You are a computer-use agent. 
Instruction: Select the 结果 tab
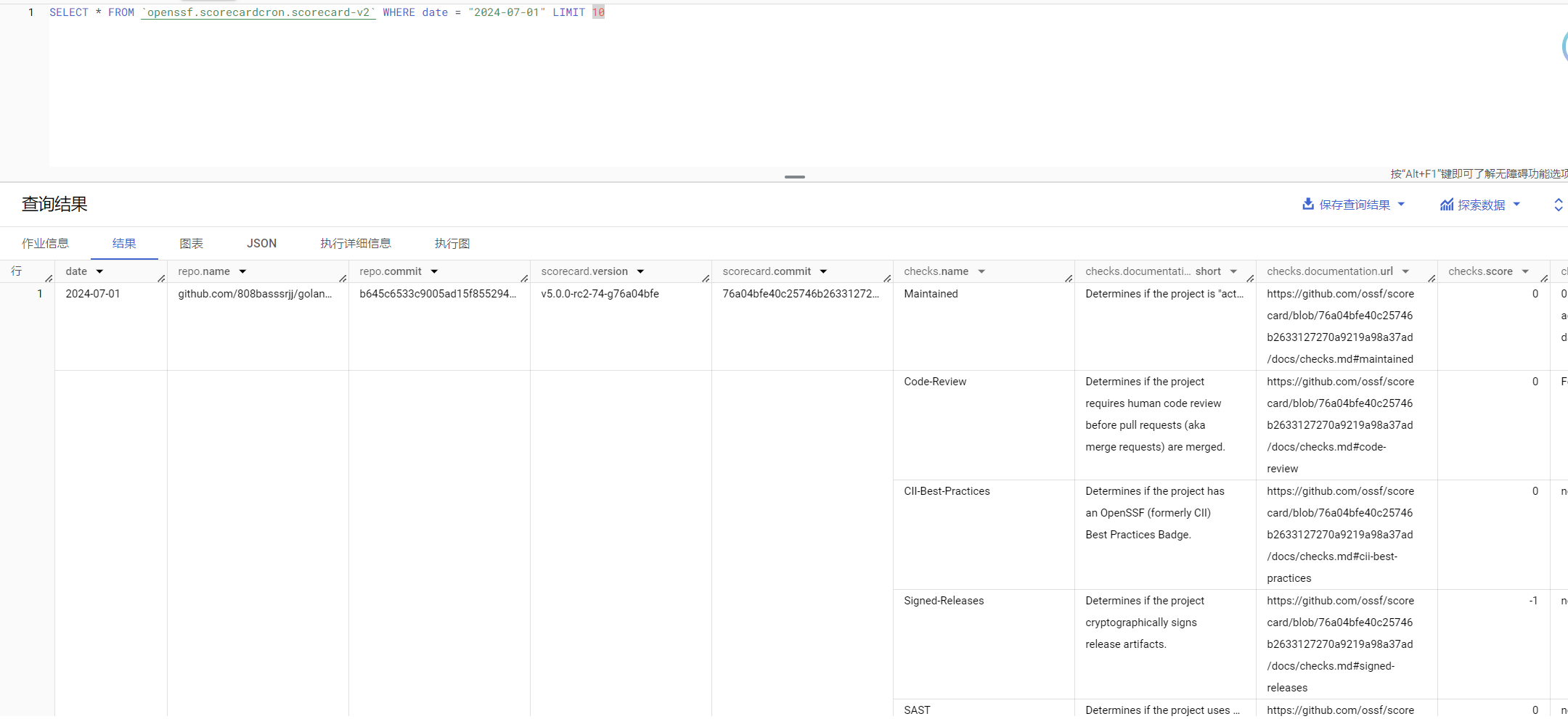(x=124, y=243)
